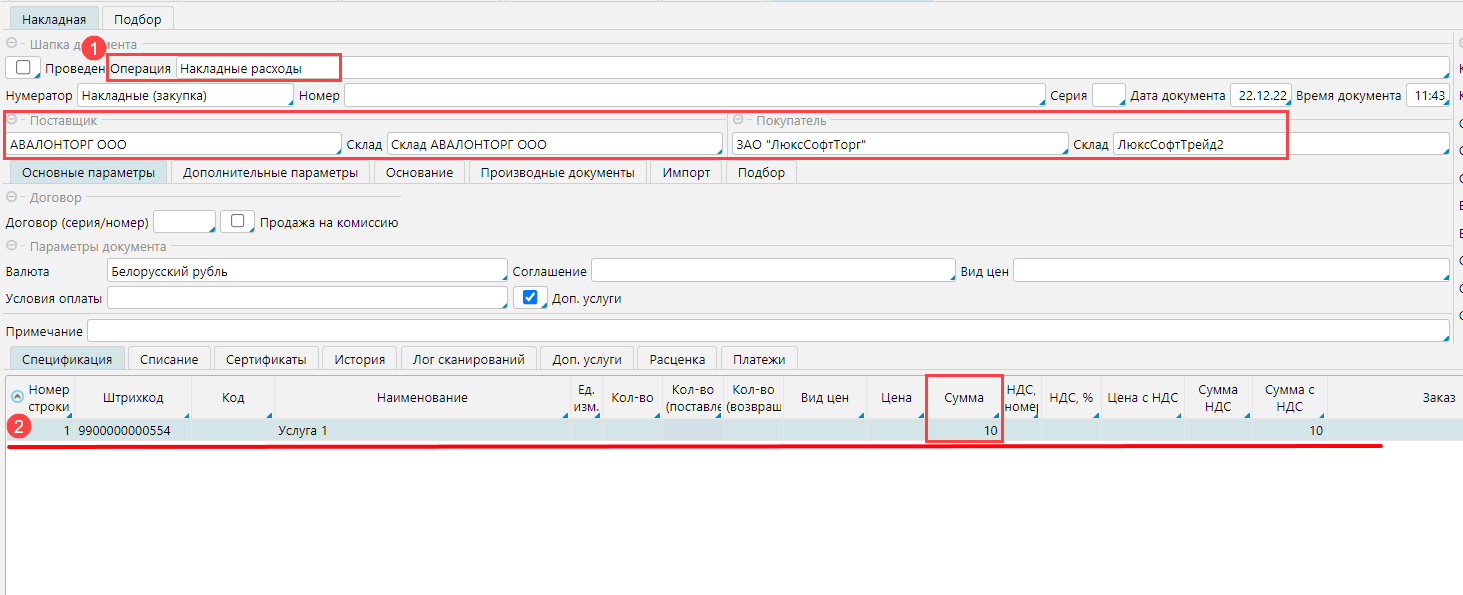Collapse the Покупатель section icon
Screen dimensions: 1463x595
[738, 120]
